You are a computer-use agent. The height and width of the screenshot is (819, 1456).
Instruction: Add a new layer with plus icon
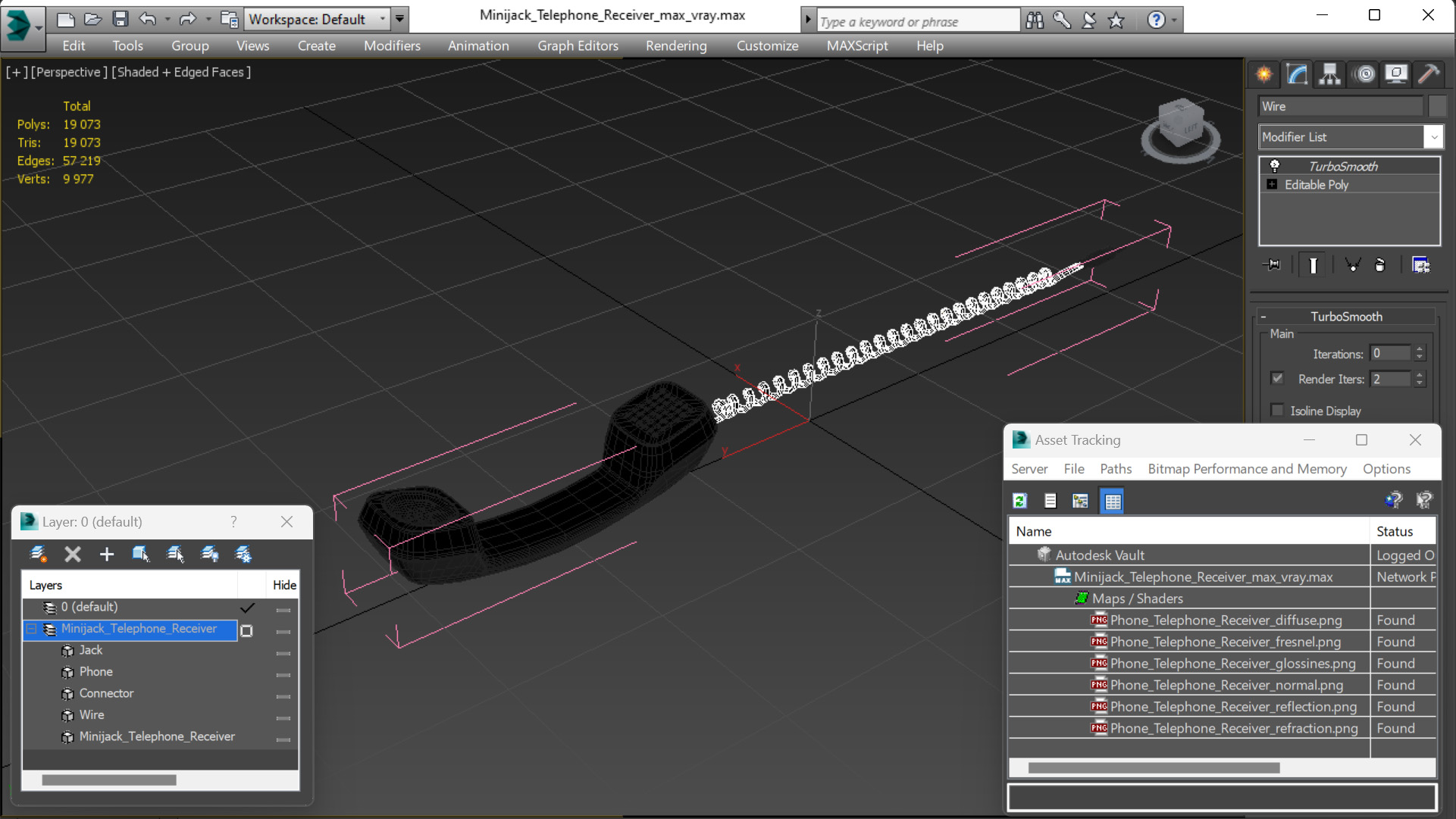point(107,555)
